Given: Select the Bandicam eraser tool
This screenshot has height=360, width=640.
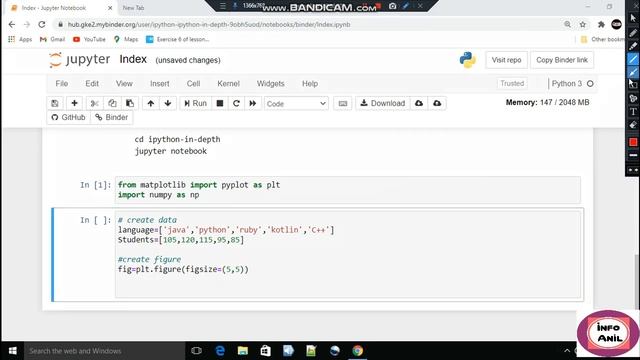Looking at the screenshot, I should coord(633,125).
